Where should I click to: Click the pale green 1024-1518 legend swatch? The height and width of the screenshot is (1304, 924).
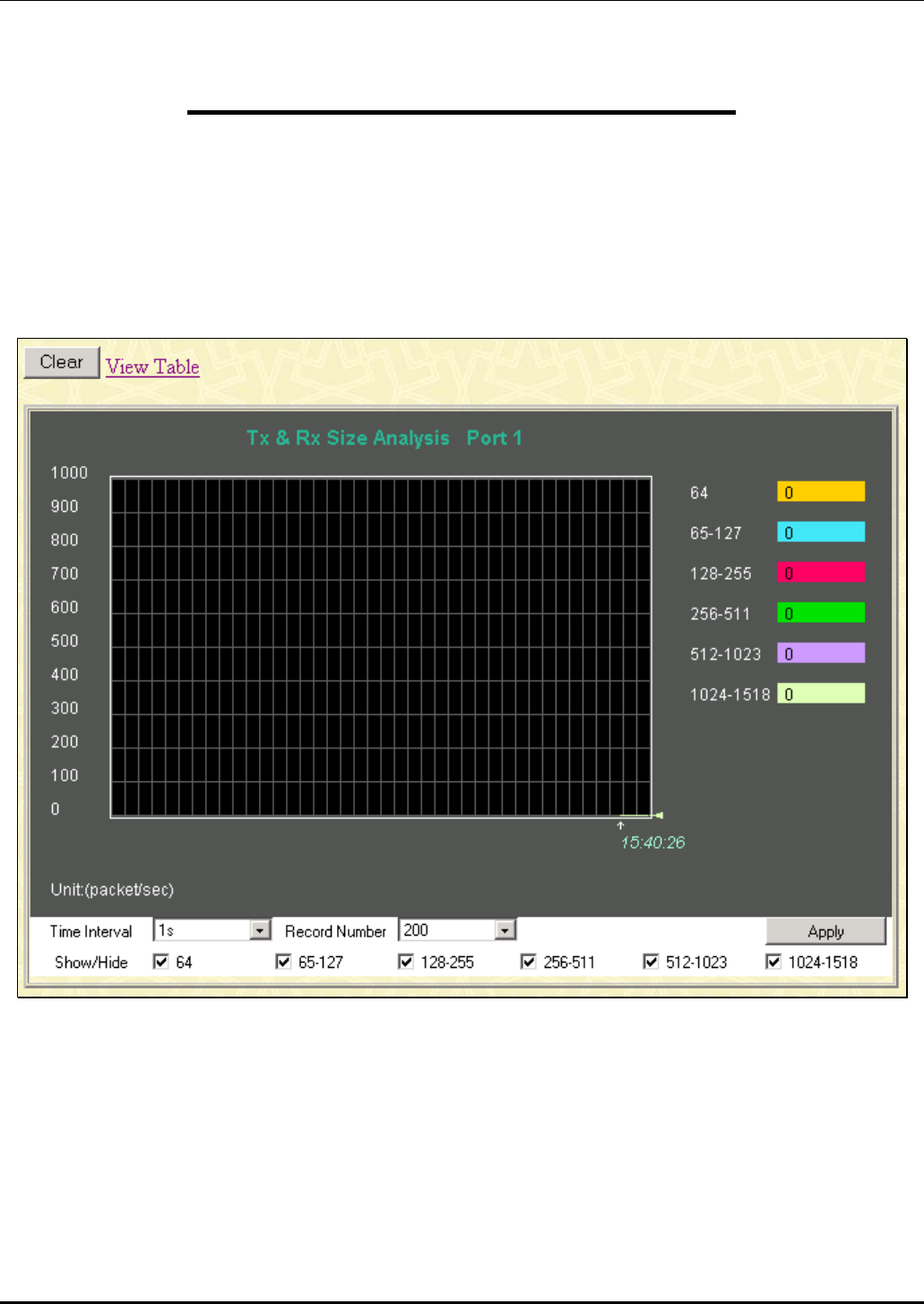821,694
